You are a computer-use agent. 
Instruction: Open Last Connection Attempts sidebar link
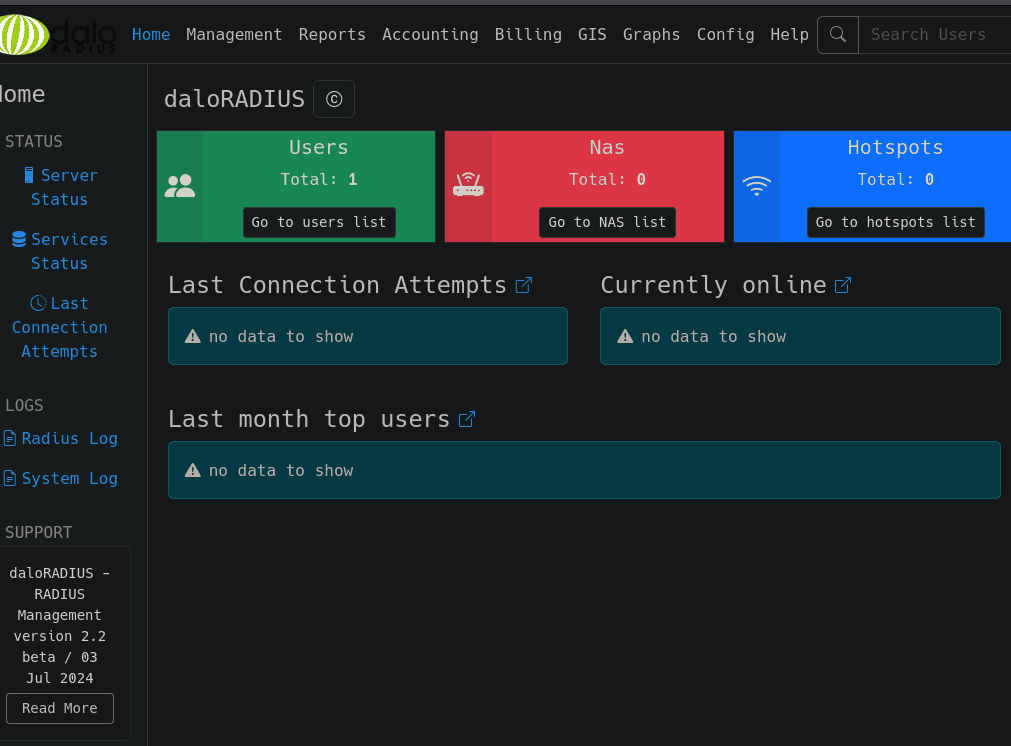(x=60, y=327)
